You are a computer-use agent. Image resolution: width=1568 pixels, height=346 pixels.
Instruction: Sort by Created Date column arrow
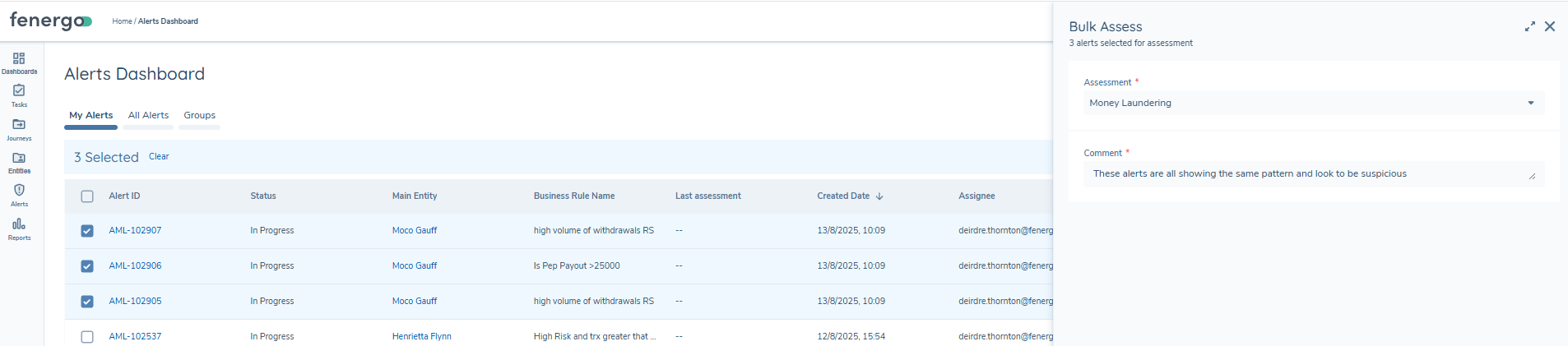pyautogui.click(x=879, y=196)
